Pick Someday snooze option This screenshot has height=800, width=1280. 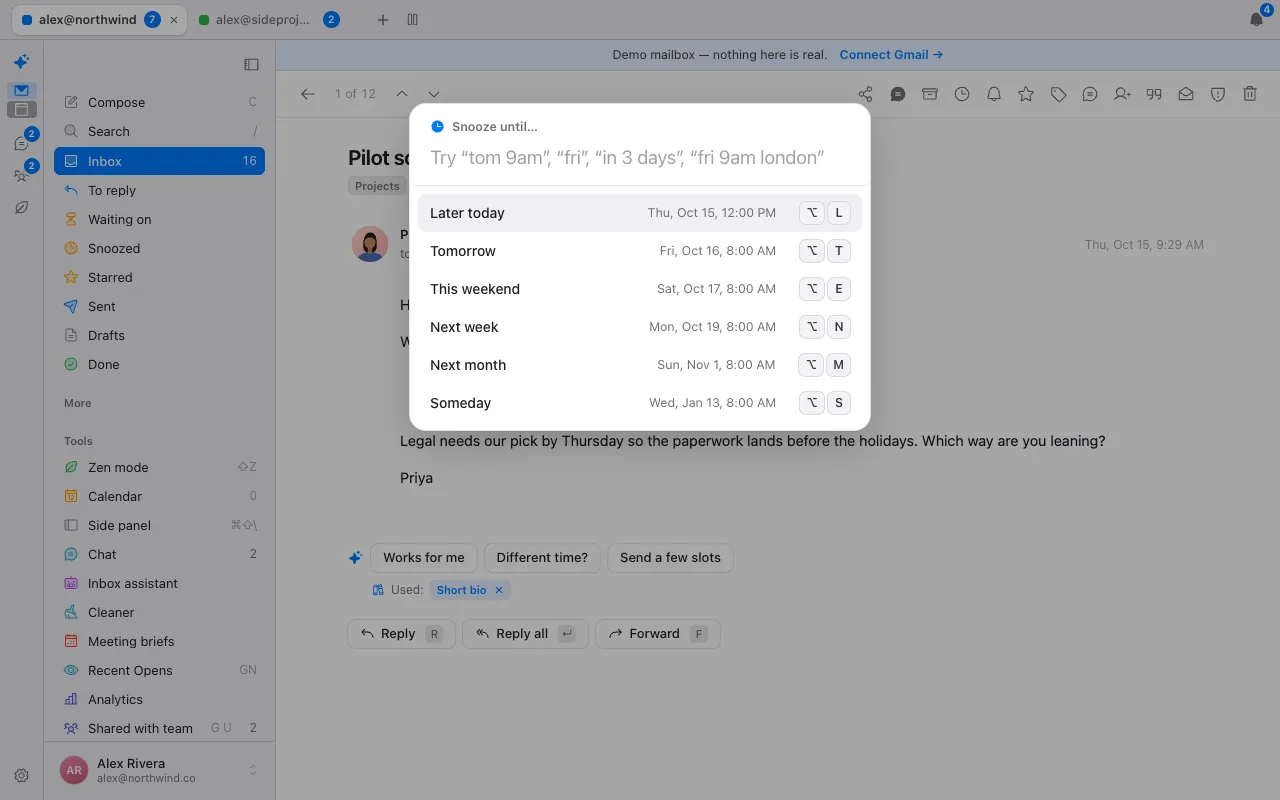(640, 403)
